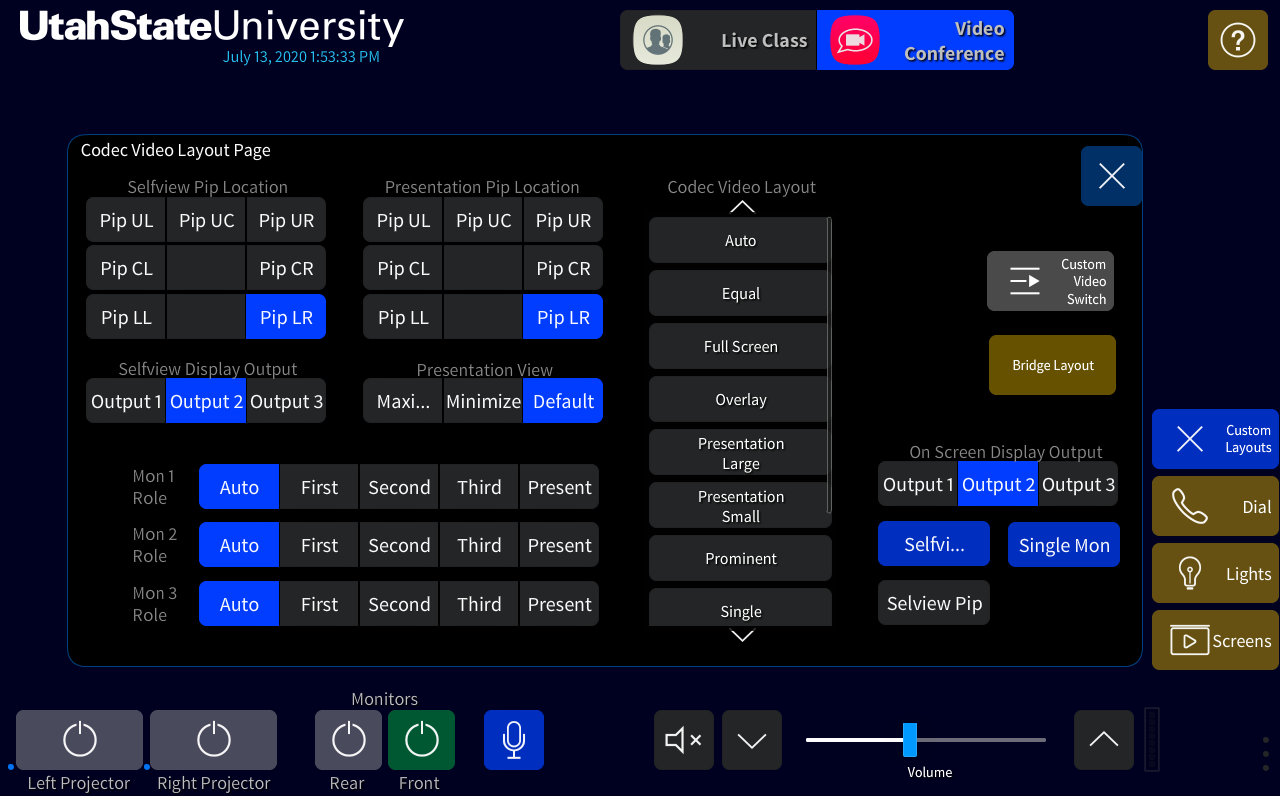Set Mon 1 Role to First

pyautogui.click(x=319, y=487)
